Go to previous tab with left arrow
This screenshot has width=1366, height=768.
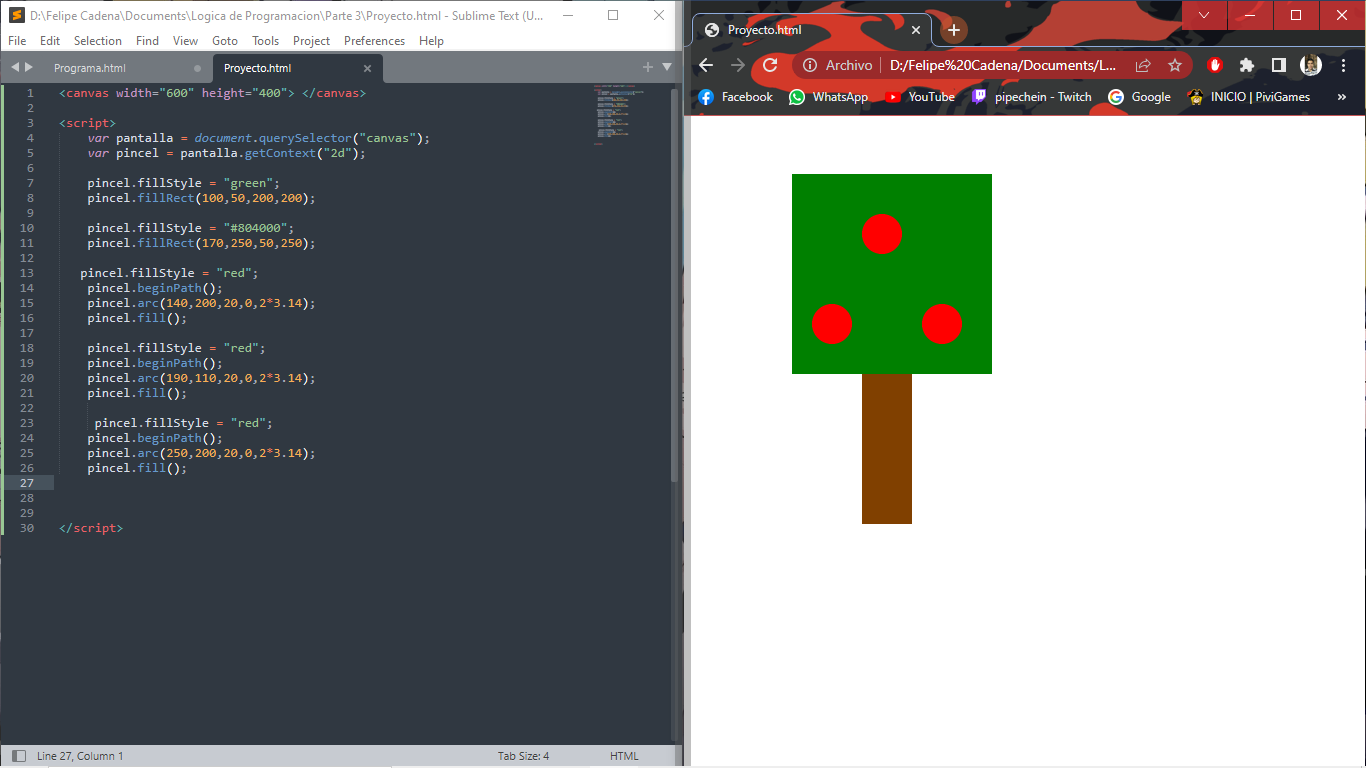15,67
